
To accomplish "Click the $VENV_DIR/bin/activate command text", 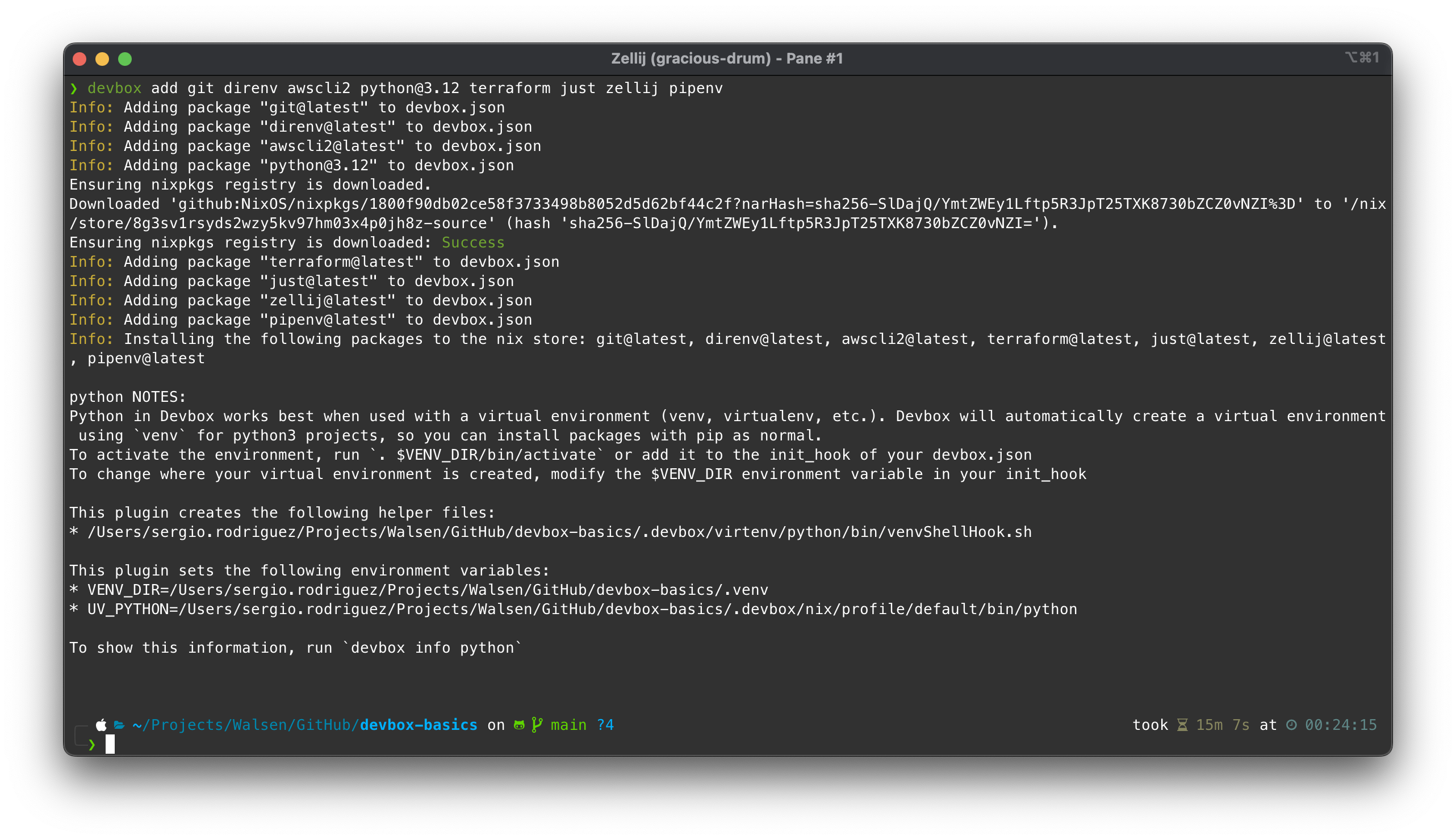I will (496, 455).
